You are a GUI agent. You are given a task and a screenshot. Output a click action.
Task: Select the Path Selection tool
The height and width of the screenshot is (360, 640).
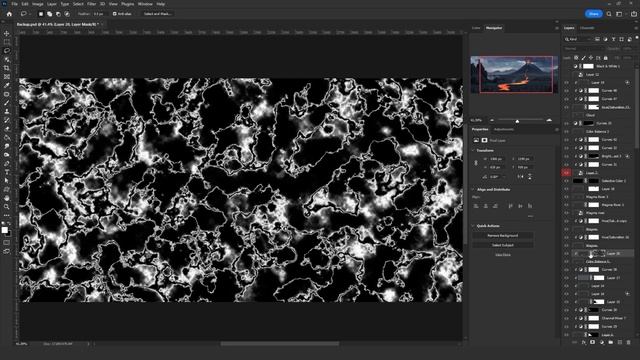(7, 180)
